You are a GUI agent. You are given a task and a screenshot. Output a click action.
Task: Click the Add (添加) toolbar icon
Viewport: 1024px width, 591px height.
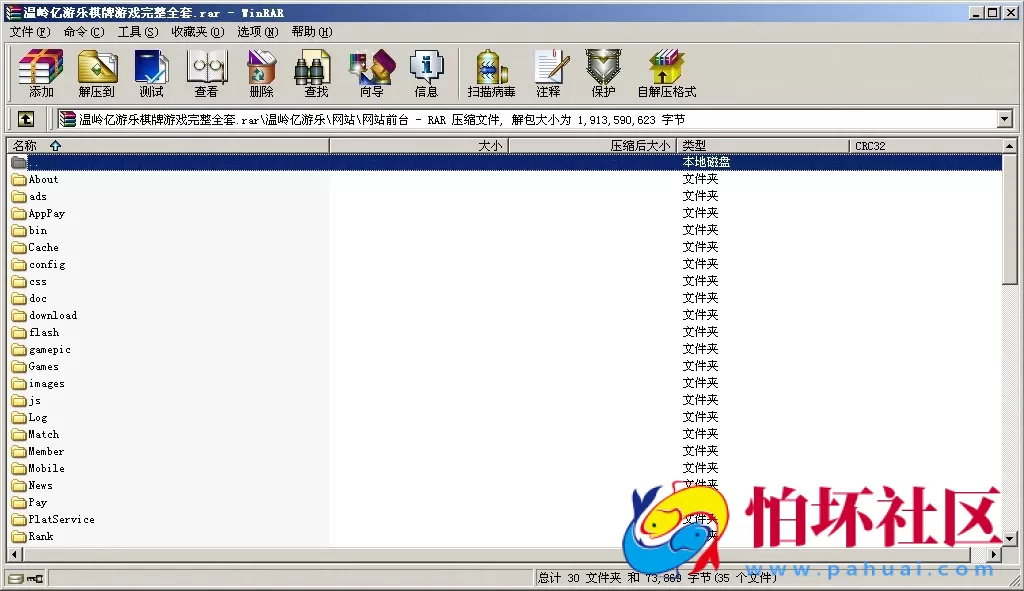click(41, 74)
